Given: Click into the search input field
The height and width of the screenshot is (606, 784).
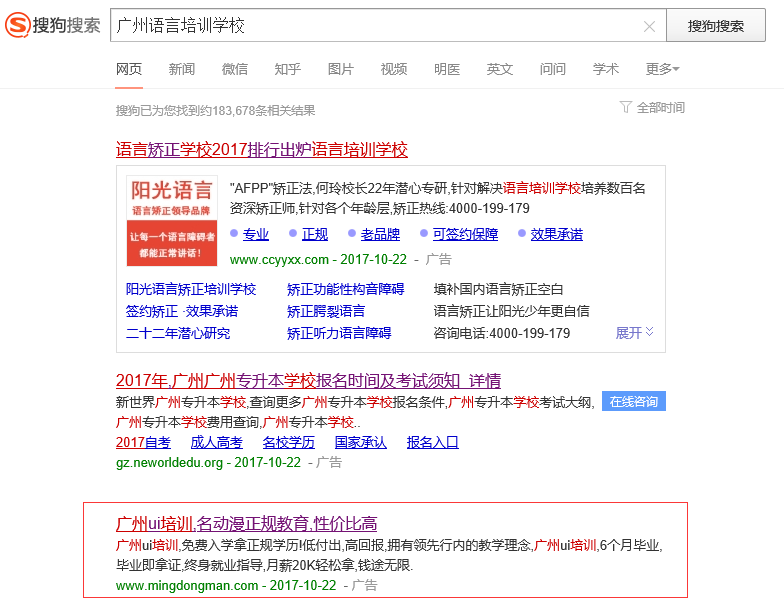Looking at the screenshot, I should (x=370, y=26).
